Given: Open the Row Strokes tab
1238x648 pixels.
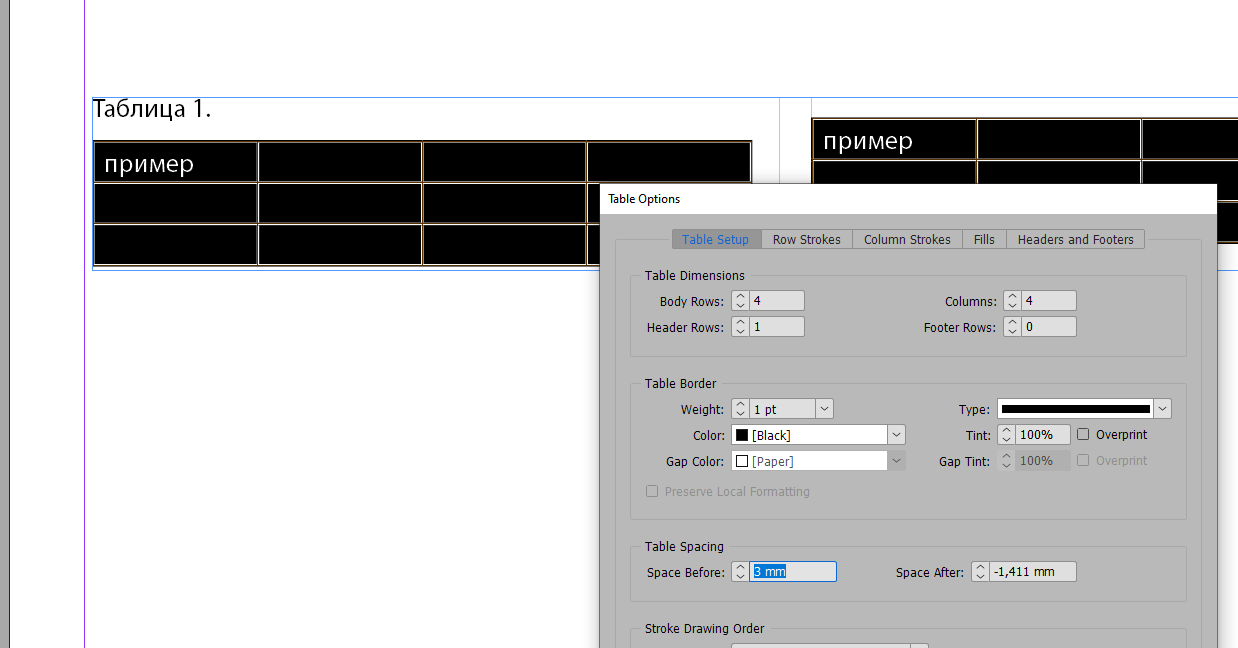Looking at the screenshot, I should tap(807, 240).
